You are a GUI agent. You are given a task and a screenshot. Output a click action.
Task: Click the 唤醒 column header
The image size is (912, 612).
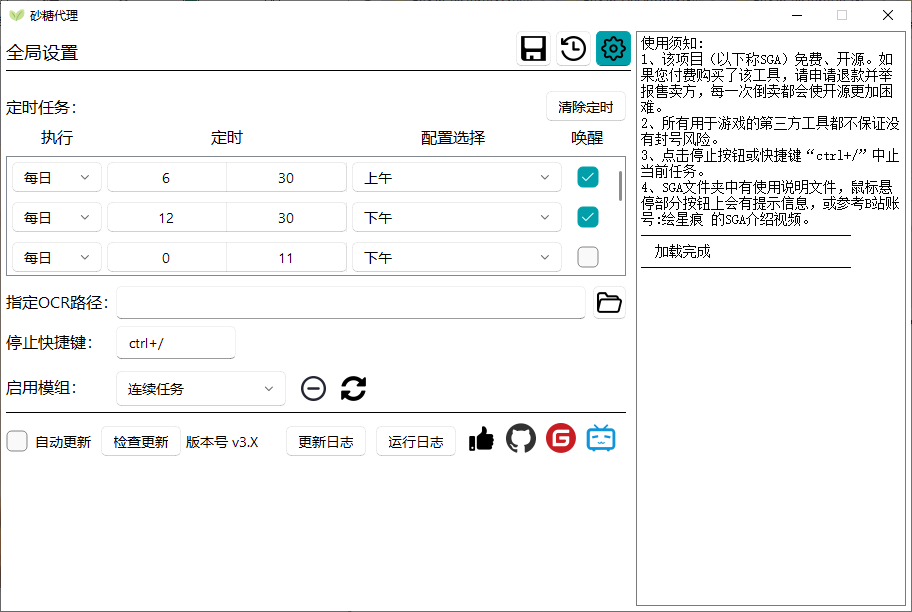tap(587, 137)
